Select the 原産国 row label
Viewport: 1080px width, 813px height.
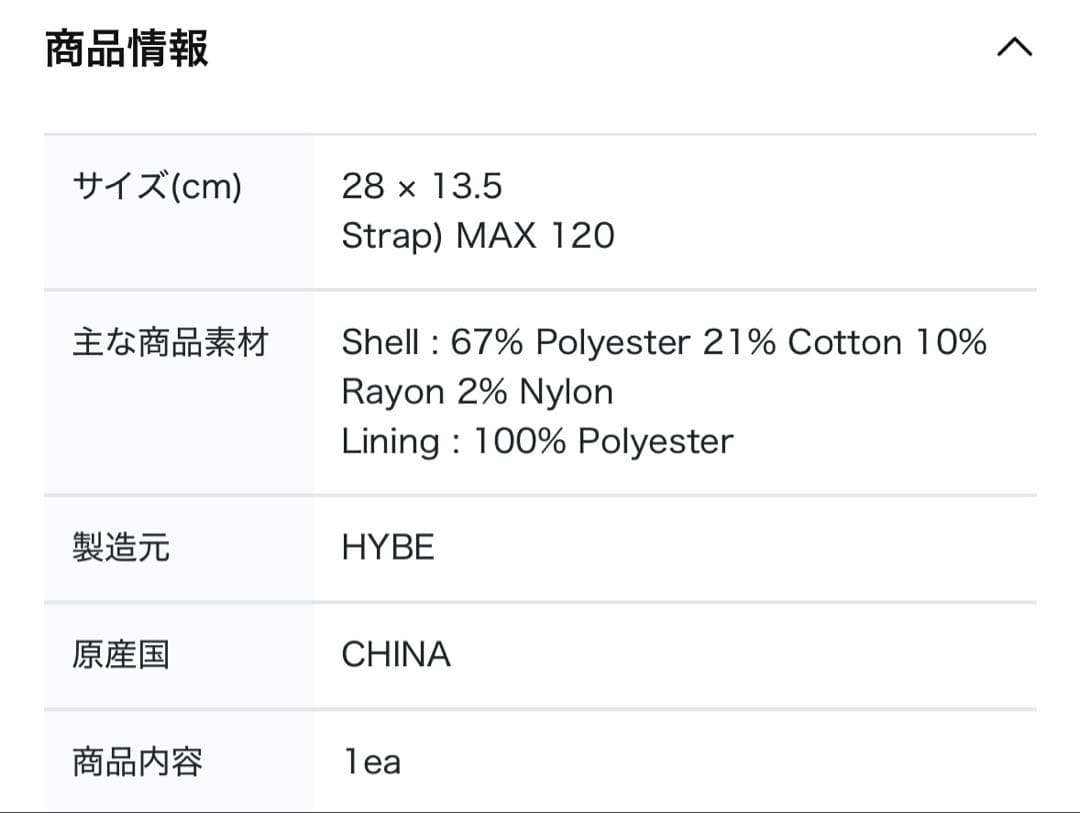[121, 655]
